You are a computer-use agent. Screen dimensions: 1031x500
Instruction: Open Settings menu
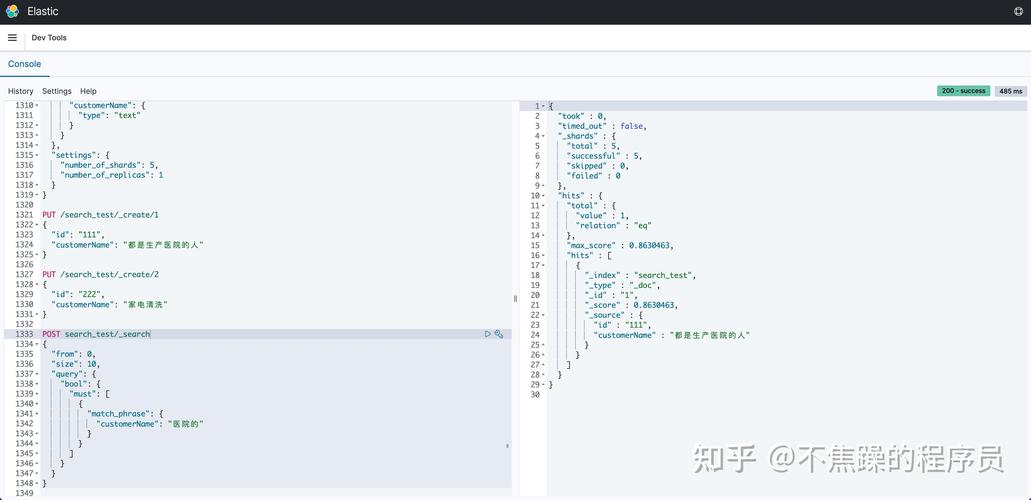tap(57, 91)
